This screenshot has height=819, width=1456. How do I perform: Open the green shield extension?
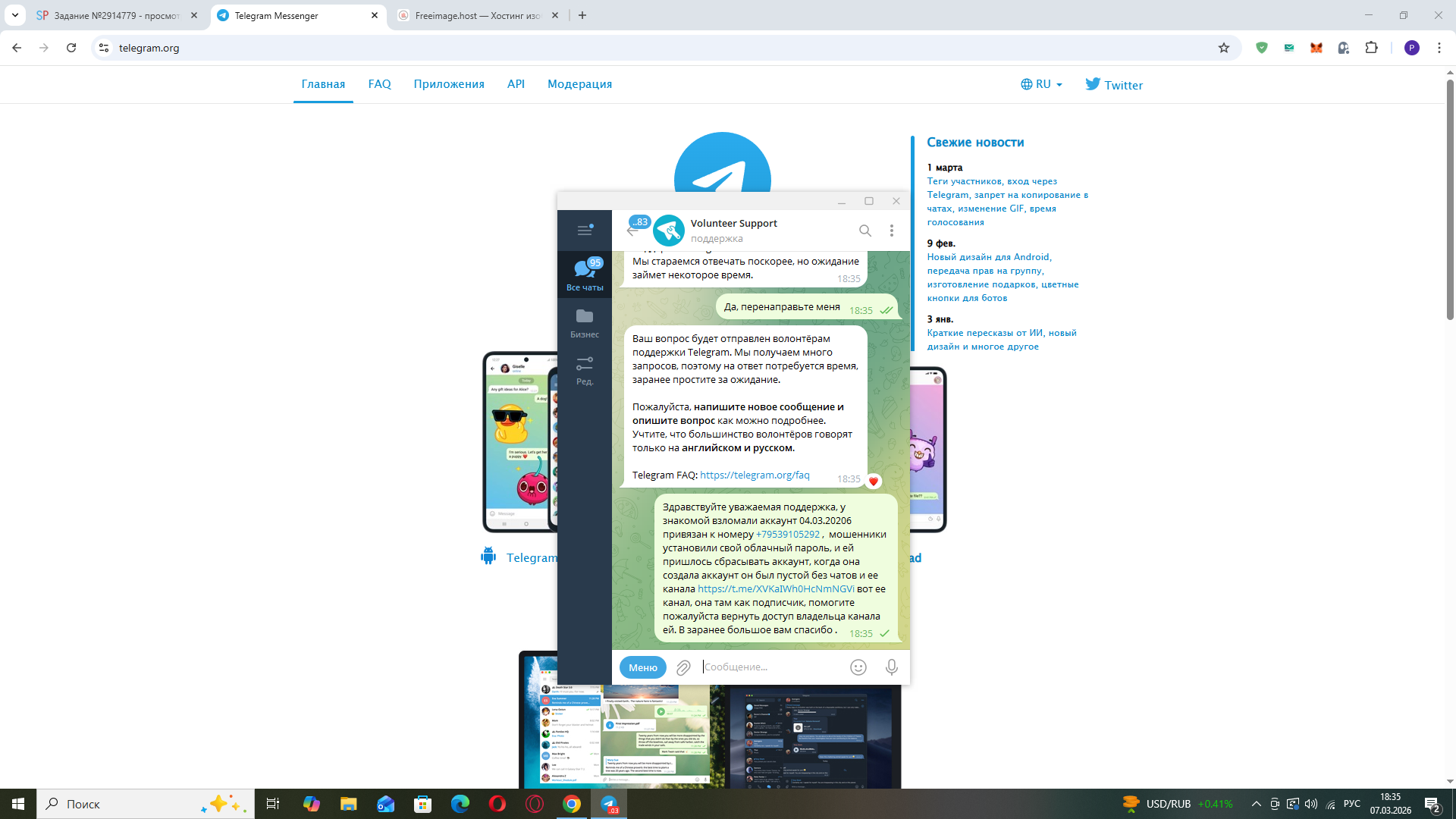point(1262,48)
